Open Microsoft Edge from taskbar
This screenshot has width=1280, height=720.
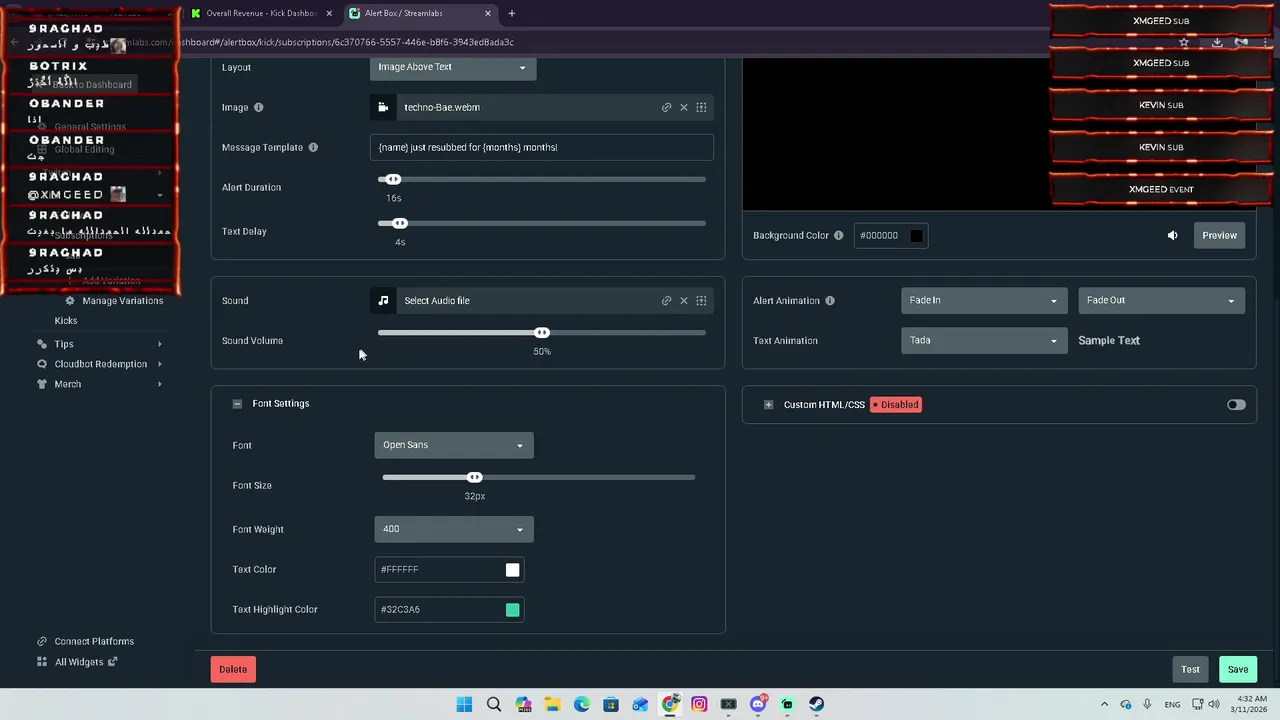[582, 704]
